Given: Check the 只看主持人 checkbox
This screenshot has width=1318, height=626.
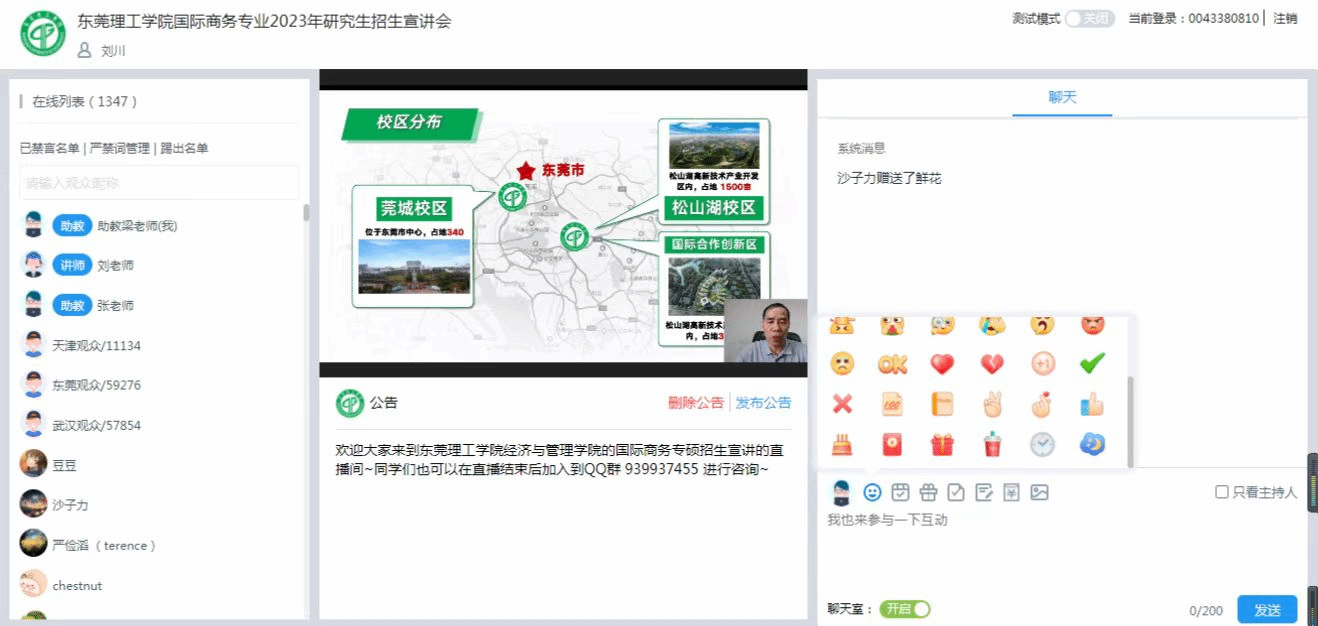Looking at the screenshot, I should 1221,492.
